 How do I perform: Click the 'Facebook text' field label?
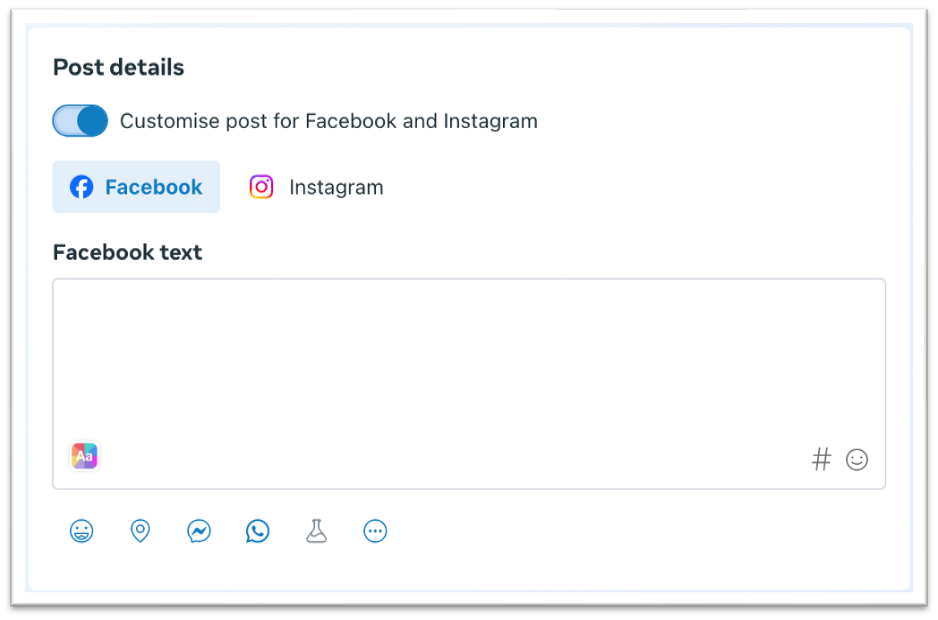127,252
